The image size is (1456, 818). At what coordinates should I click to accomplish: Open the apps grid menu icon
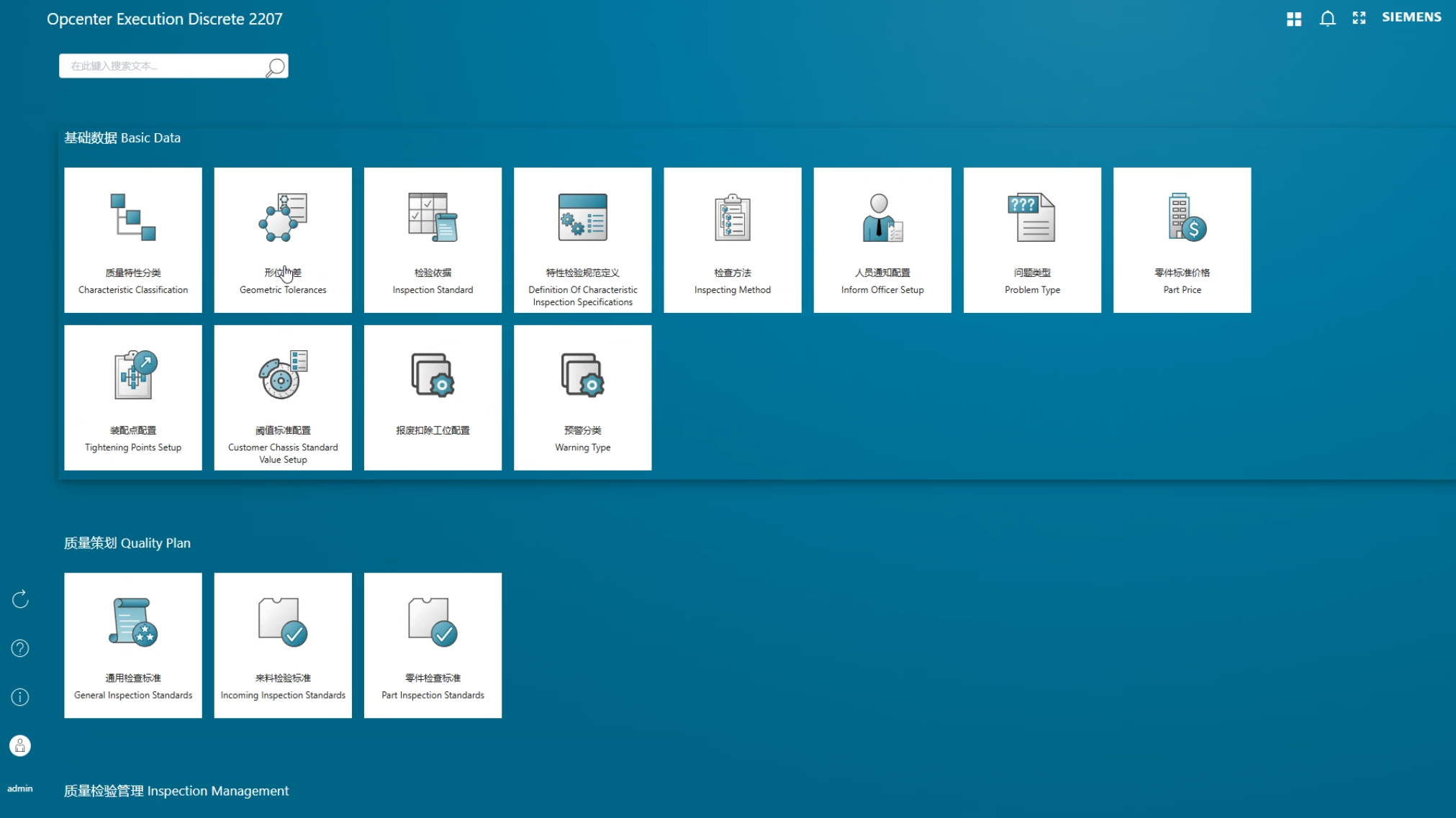pos(1293,19)
